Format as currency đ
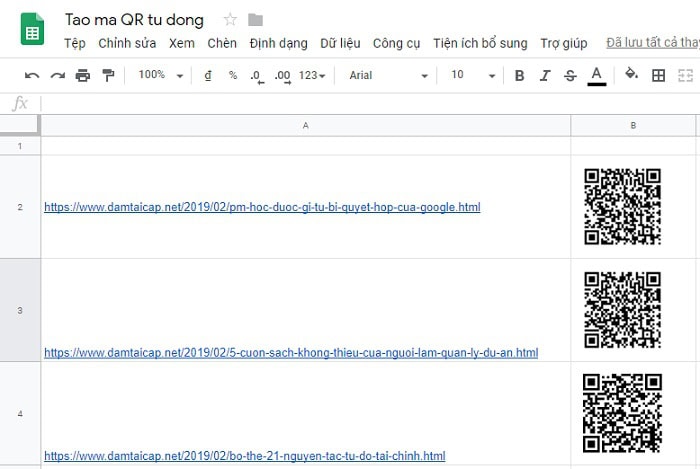Image resolution: width=700 pixels, height=469 pixels. 208,75
